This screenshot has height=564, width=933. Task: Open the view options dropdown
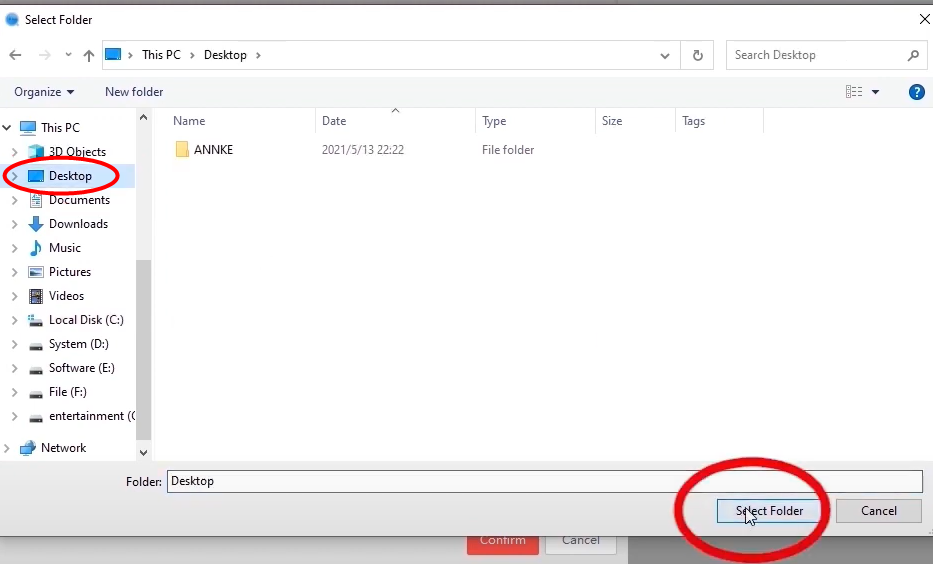tap(876, 92)
